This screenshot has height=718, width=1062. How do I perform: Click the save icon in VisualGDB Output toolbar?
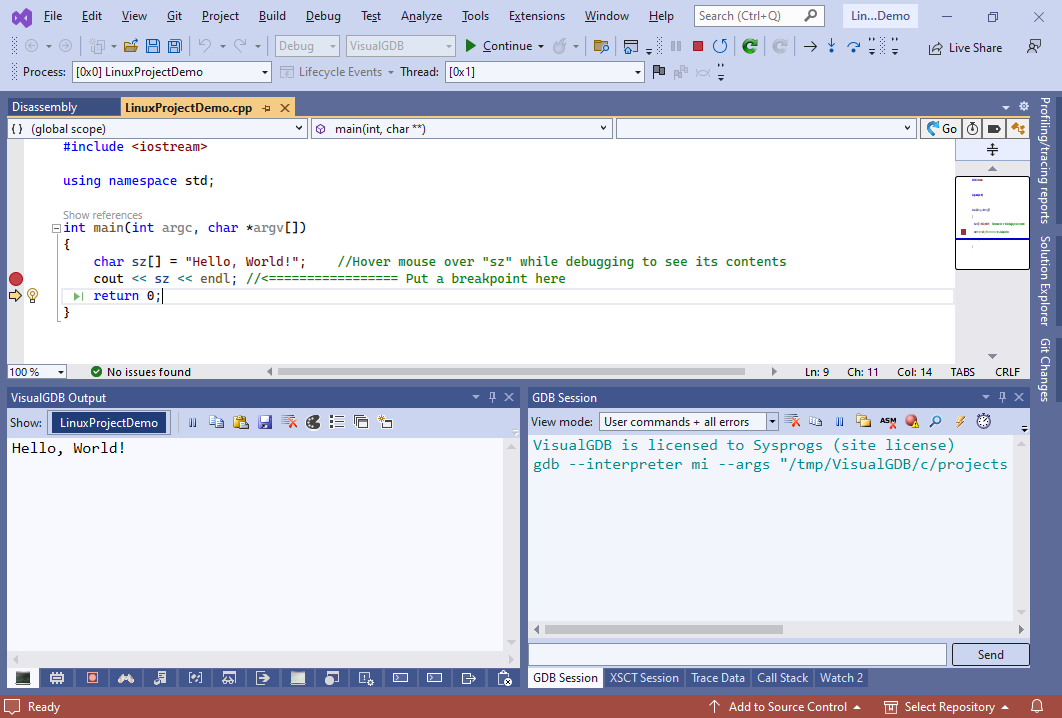(x=265, y=423)
